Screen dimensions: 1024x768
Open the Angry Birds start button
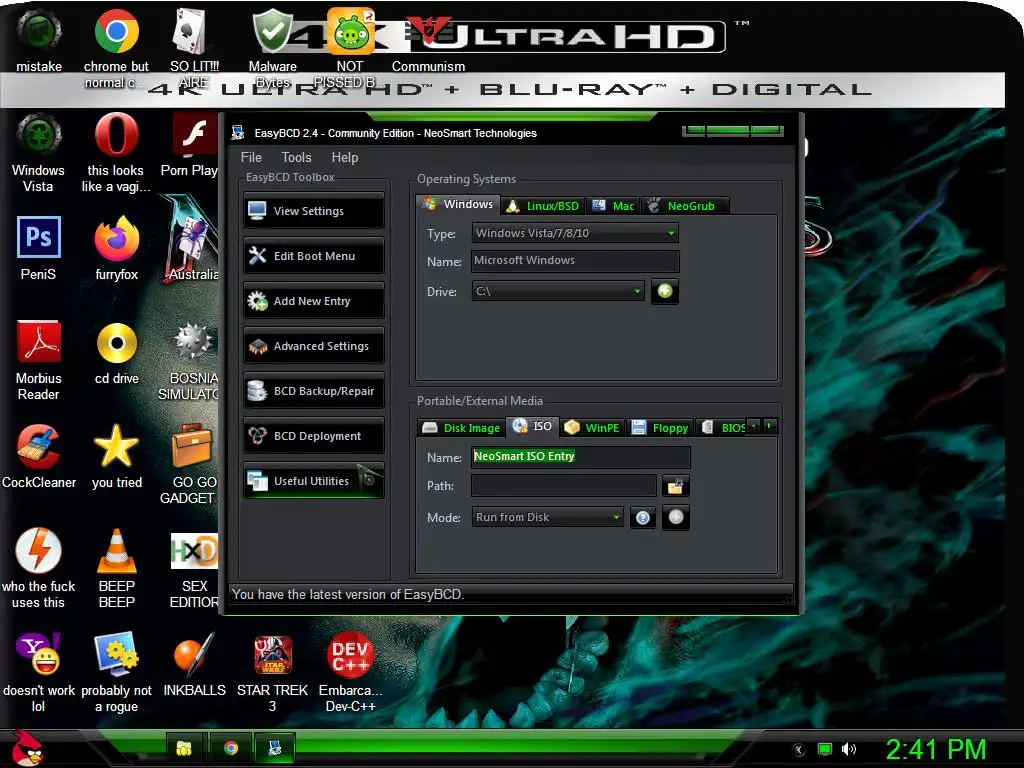tap(29, 748)
